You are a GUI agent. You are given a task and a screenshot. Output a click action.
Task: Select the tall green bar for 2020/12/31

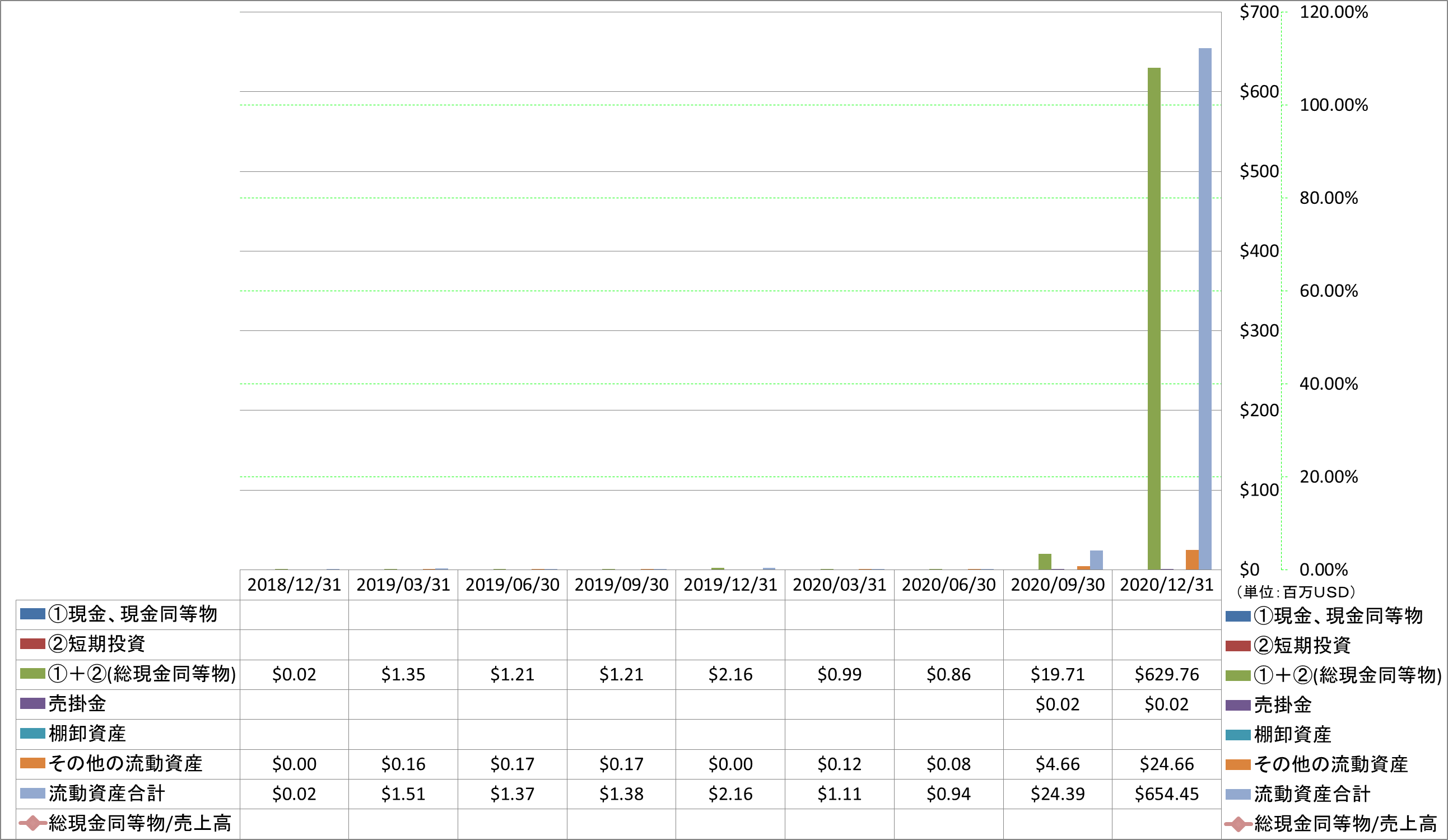pyautogui.click(x=1154, y=318)
